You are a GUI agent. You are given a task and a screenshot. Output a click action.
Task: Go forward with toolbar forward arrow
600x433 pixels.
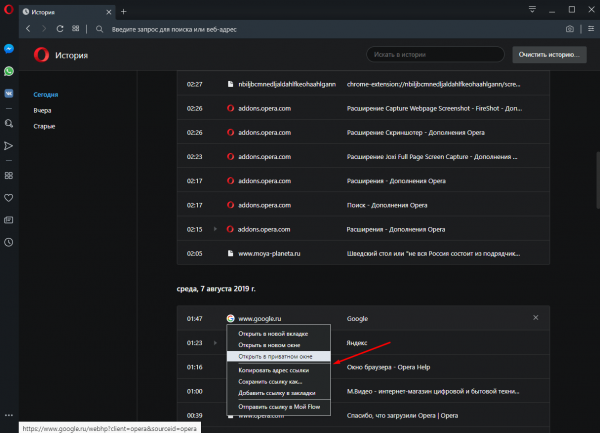pos(44,29)
